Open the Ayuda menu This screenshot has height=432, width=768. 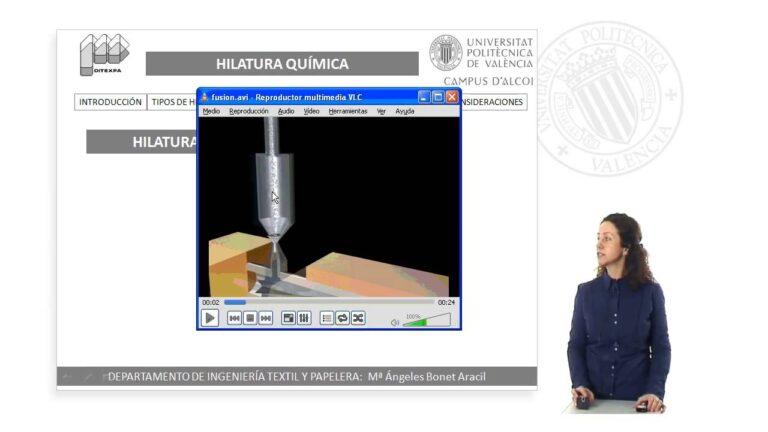405,111
